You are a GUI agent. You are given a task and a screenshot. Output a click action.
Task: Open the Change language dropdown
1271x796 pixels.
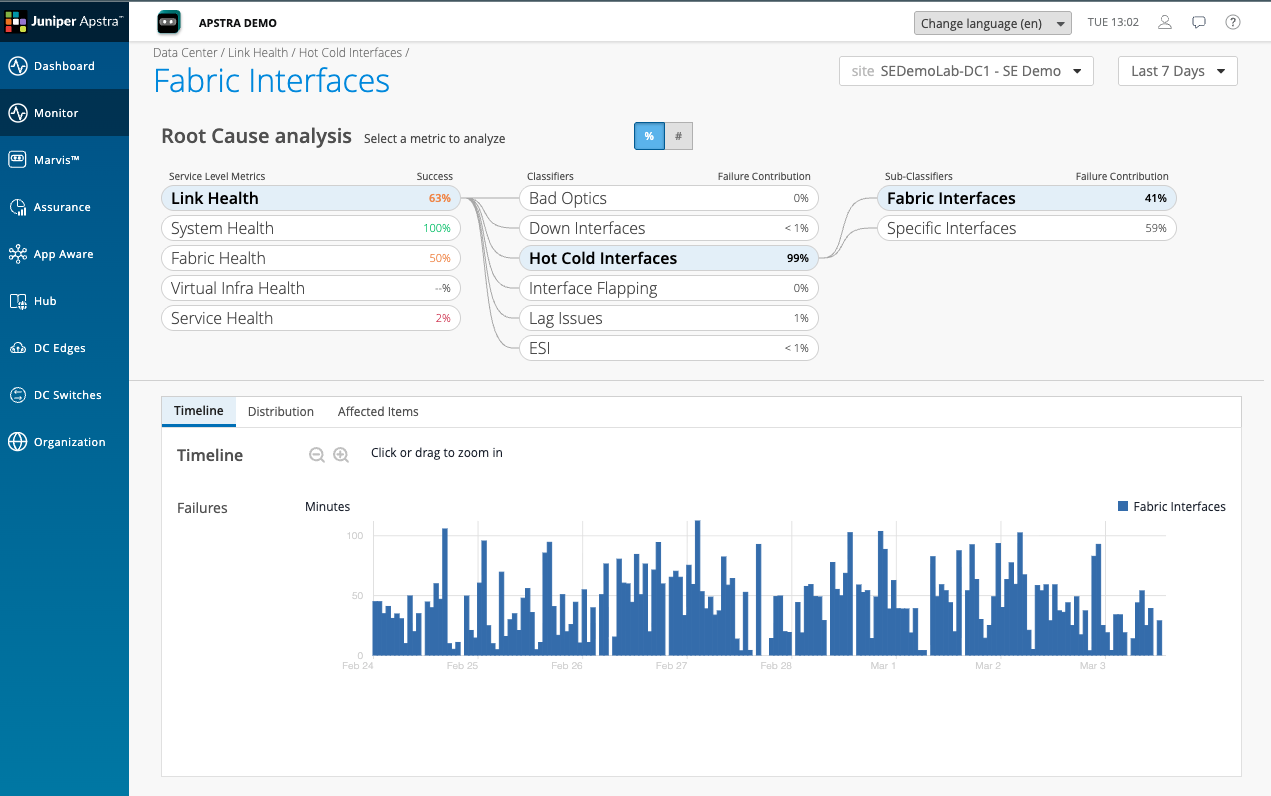click(991, 22)
